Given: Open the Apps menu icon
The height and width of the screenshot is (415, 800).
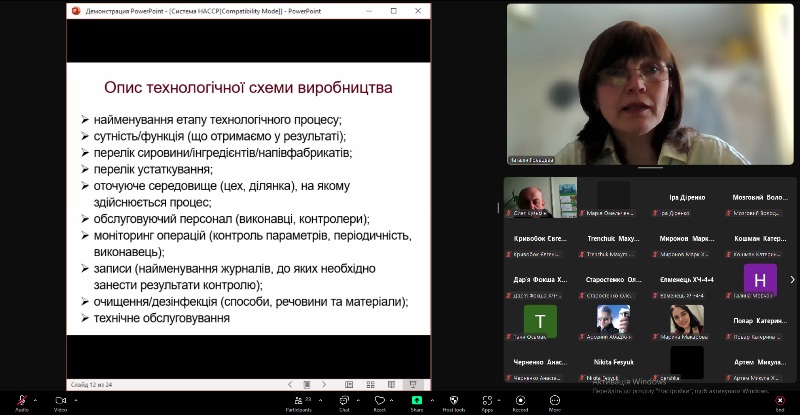Looking at the screenshot, I should (487, 401).
